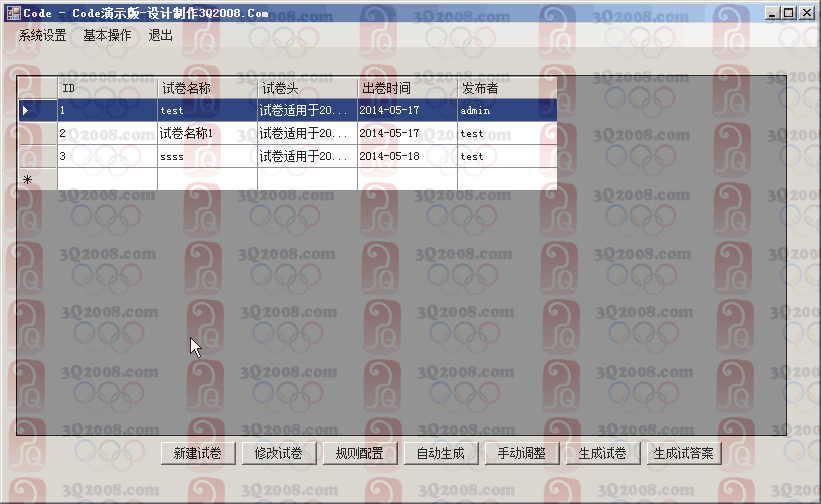Select the 'admin' publisher cell
Screen dimensions: 821x504
(x=507, y=110)
